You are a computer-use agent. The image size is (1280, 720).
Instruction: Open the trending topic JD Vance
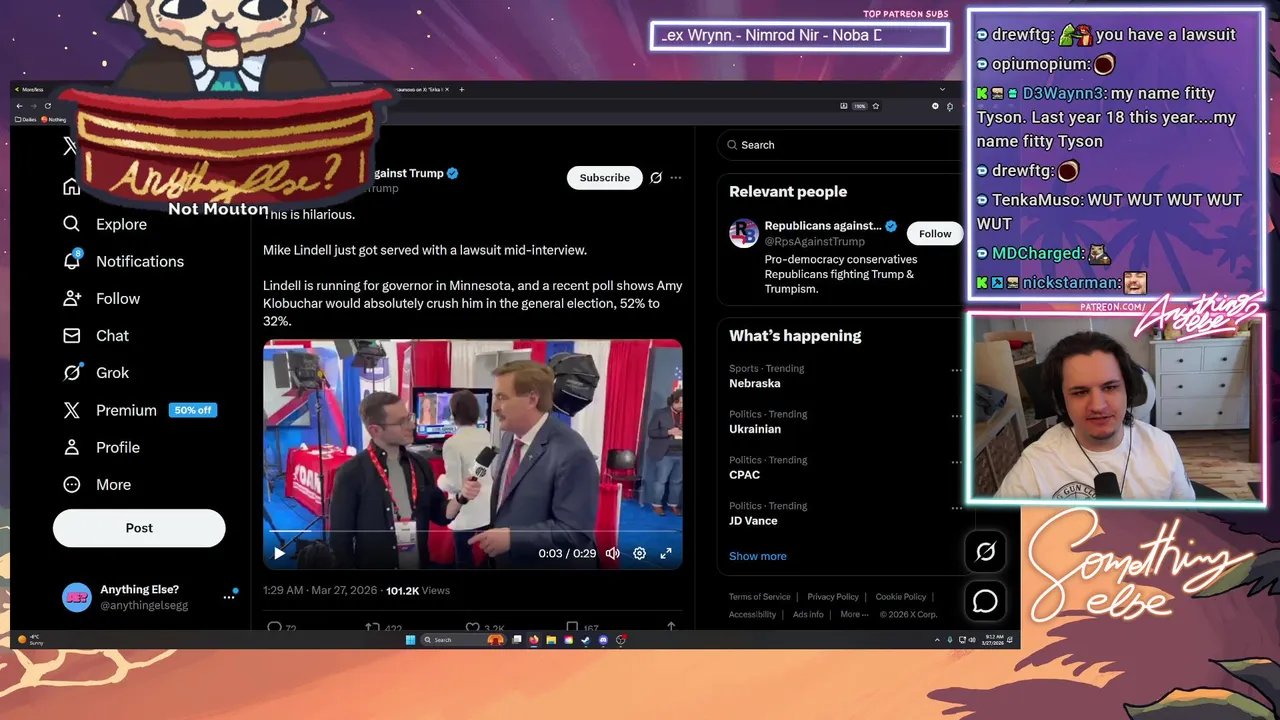753,521
